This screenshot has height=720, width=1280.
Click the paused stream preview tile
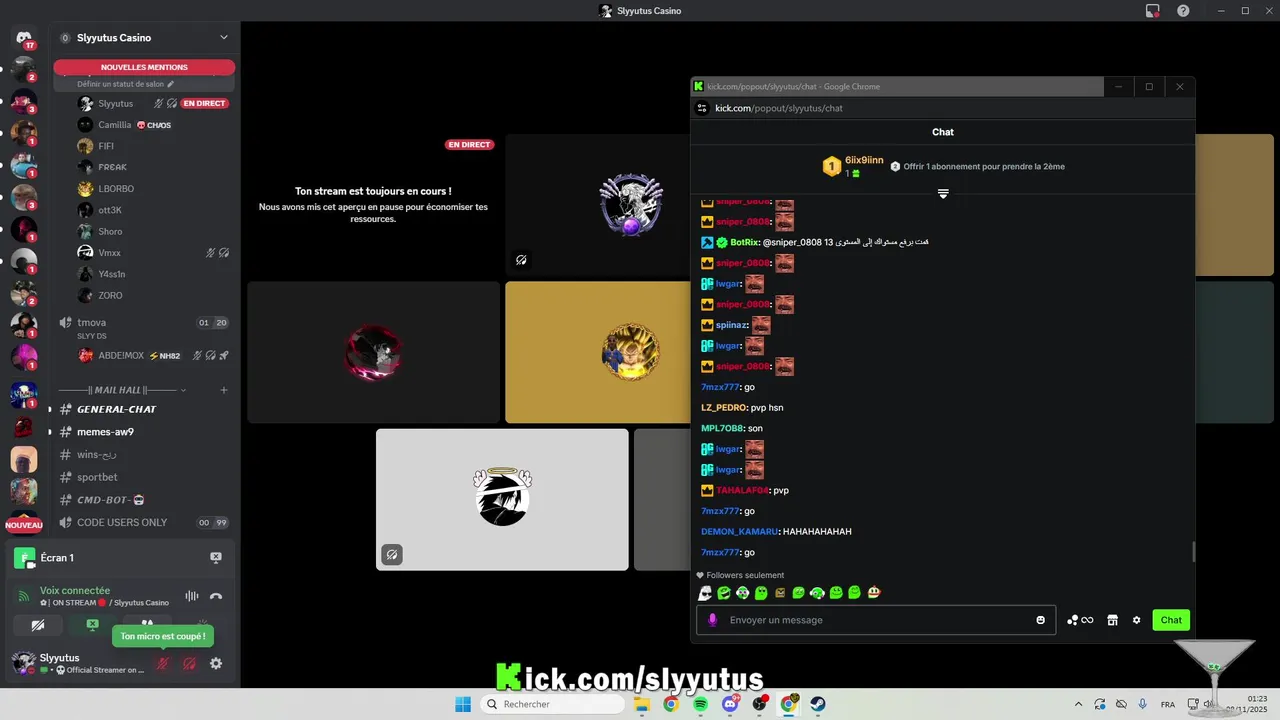coord(374,205)
